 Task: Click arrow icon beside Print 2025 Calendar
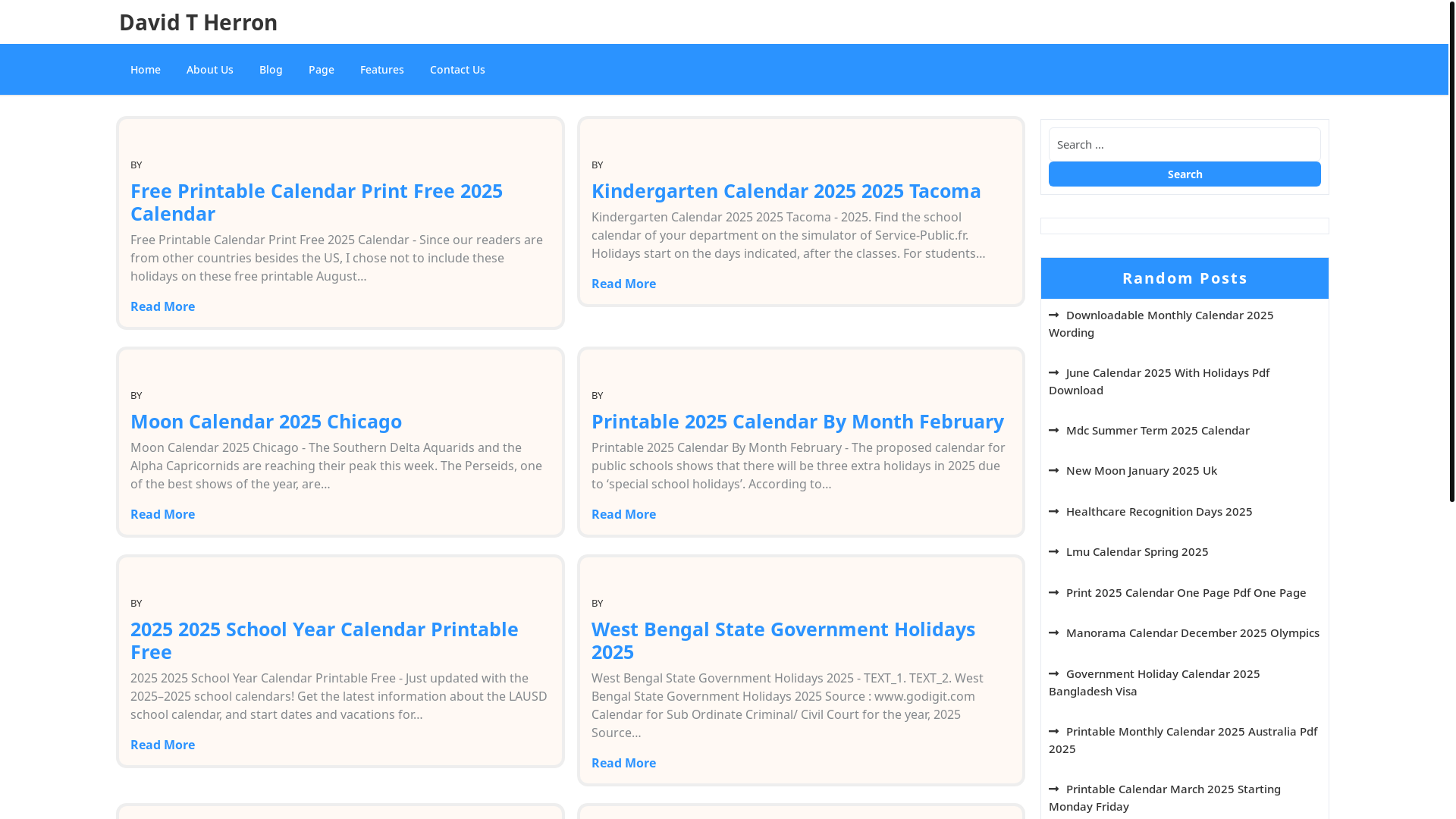(1054, 593)
